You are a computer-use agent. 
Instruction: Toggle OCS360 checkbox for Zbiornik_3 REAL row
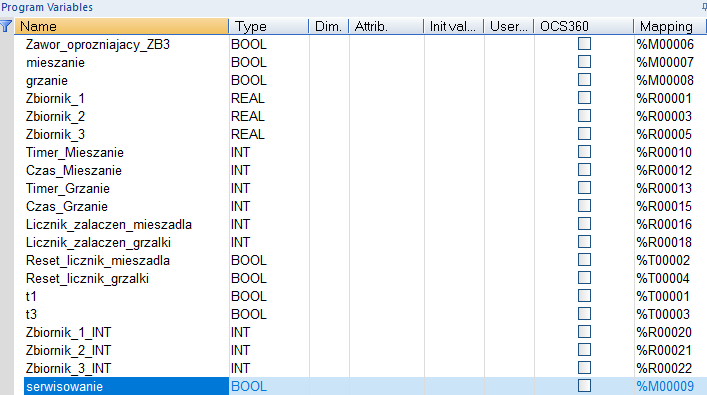584,134
